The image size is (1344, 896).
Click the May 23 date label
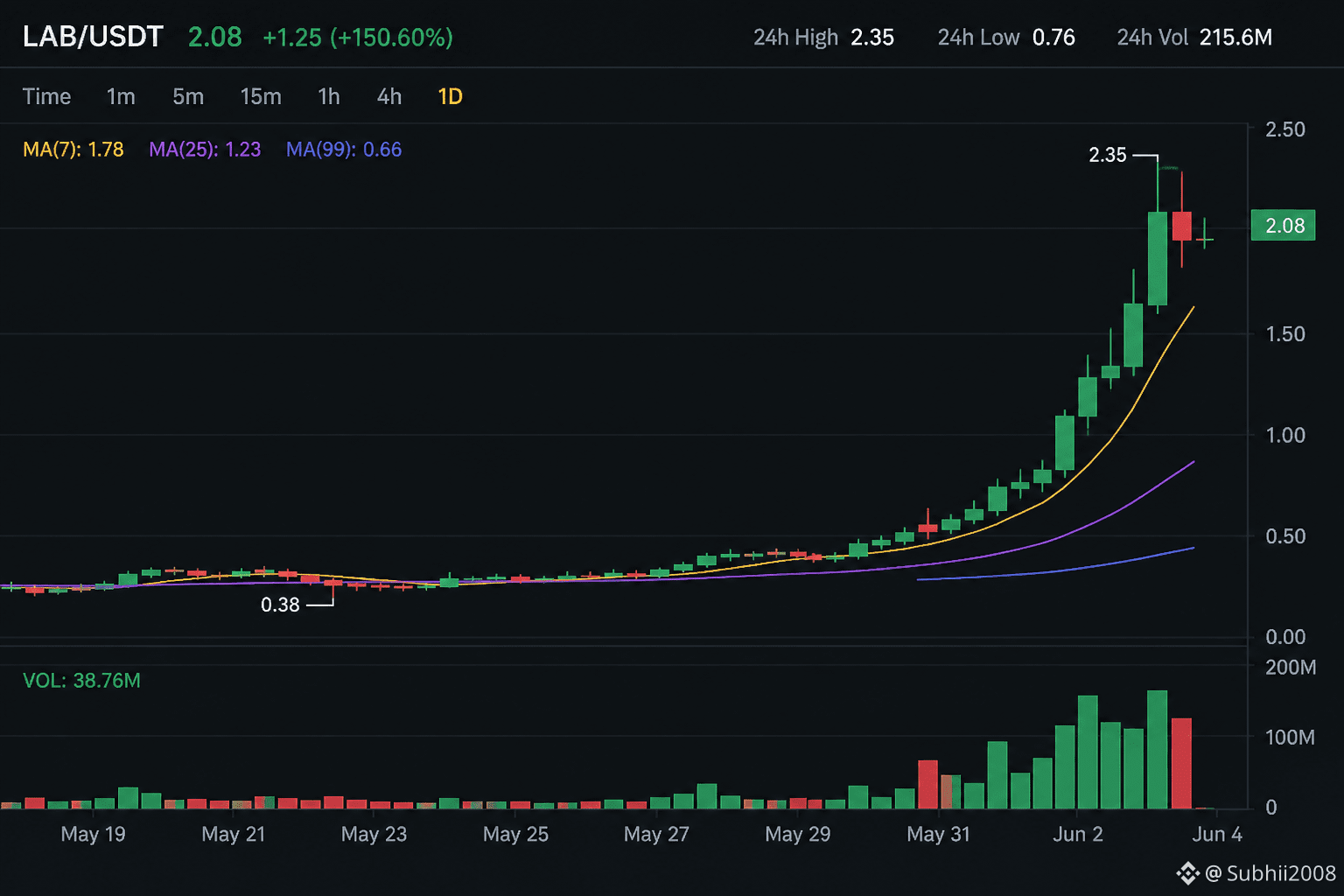[x=374, y=834]
